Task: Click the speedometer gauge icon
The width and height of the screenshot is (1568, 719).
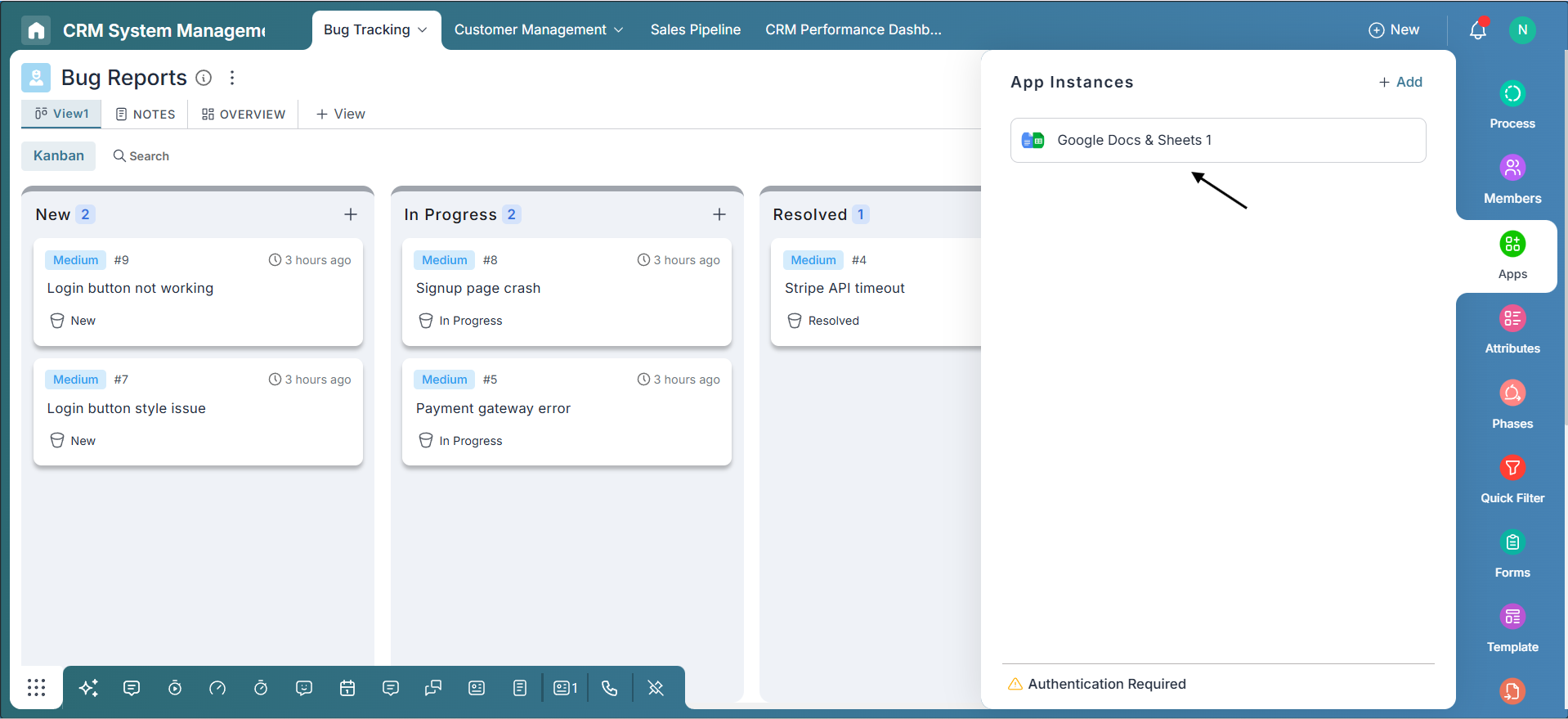Action: tap(217, 688)
